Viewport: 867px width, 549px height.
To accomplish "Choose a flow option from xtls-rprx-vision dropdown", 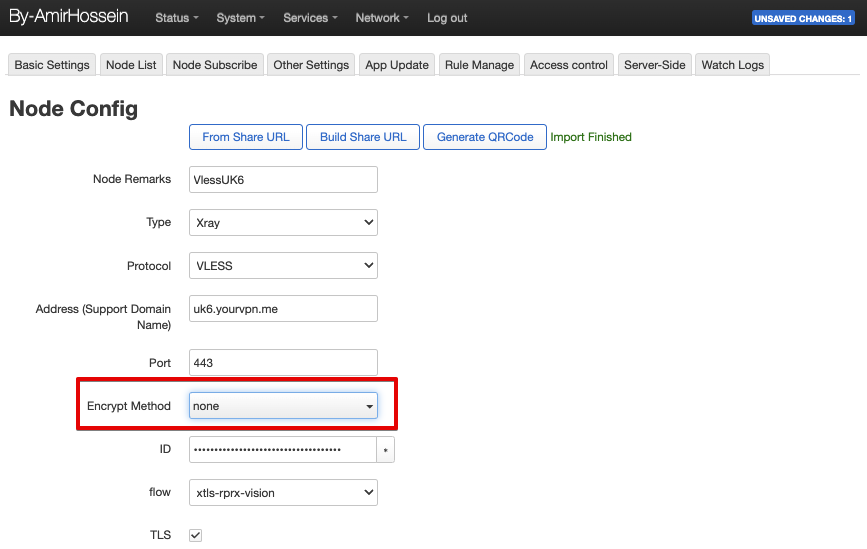I will click(283, 492).
